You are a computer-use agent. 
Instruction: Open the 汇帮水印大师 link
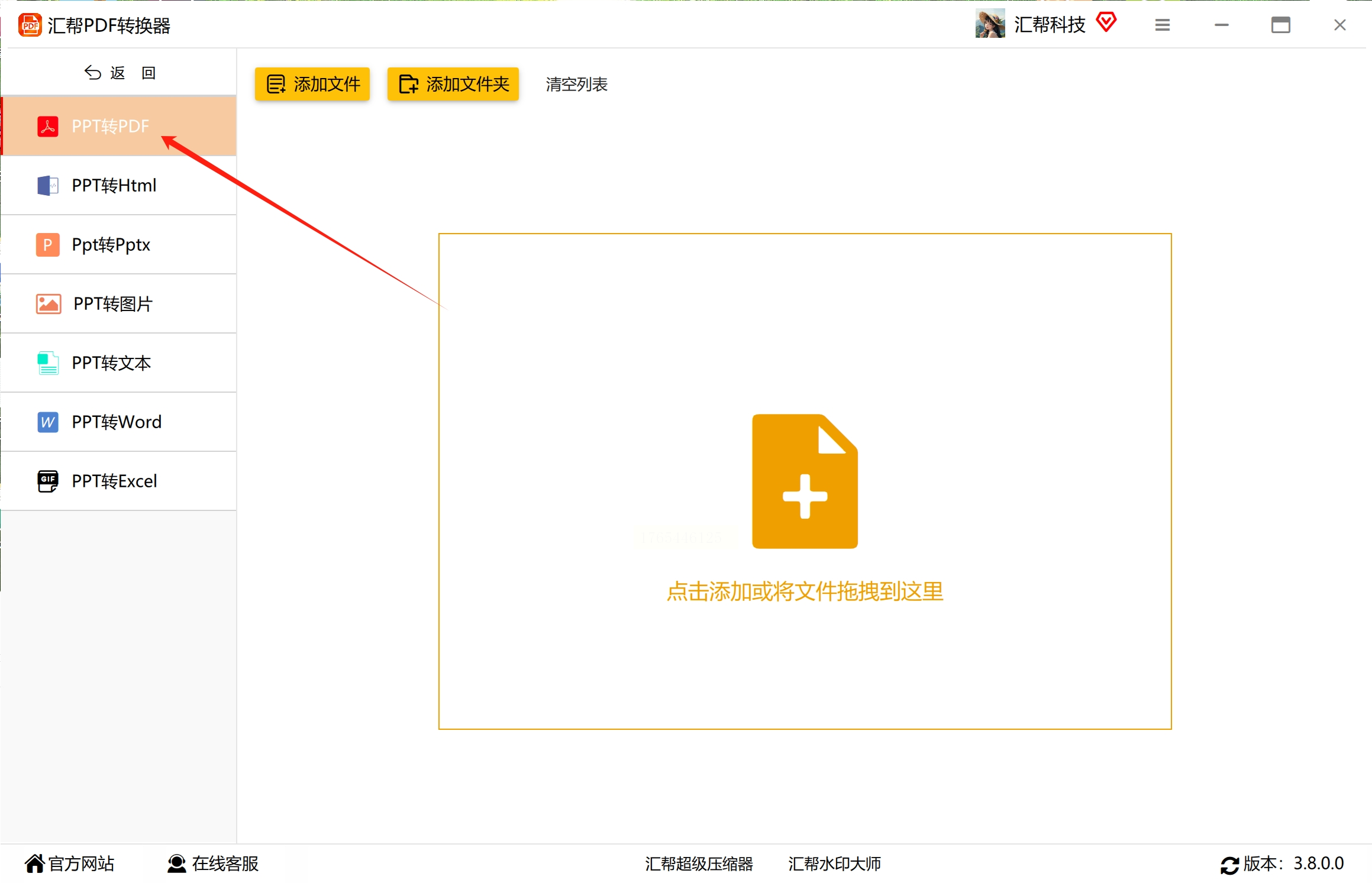(x=834, y=863)
